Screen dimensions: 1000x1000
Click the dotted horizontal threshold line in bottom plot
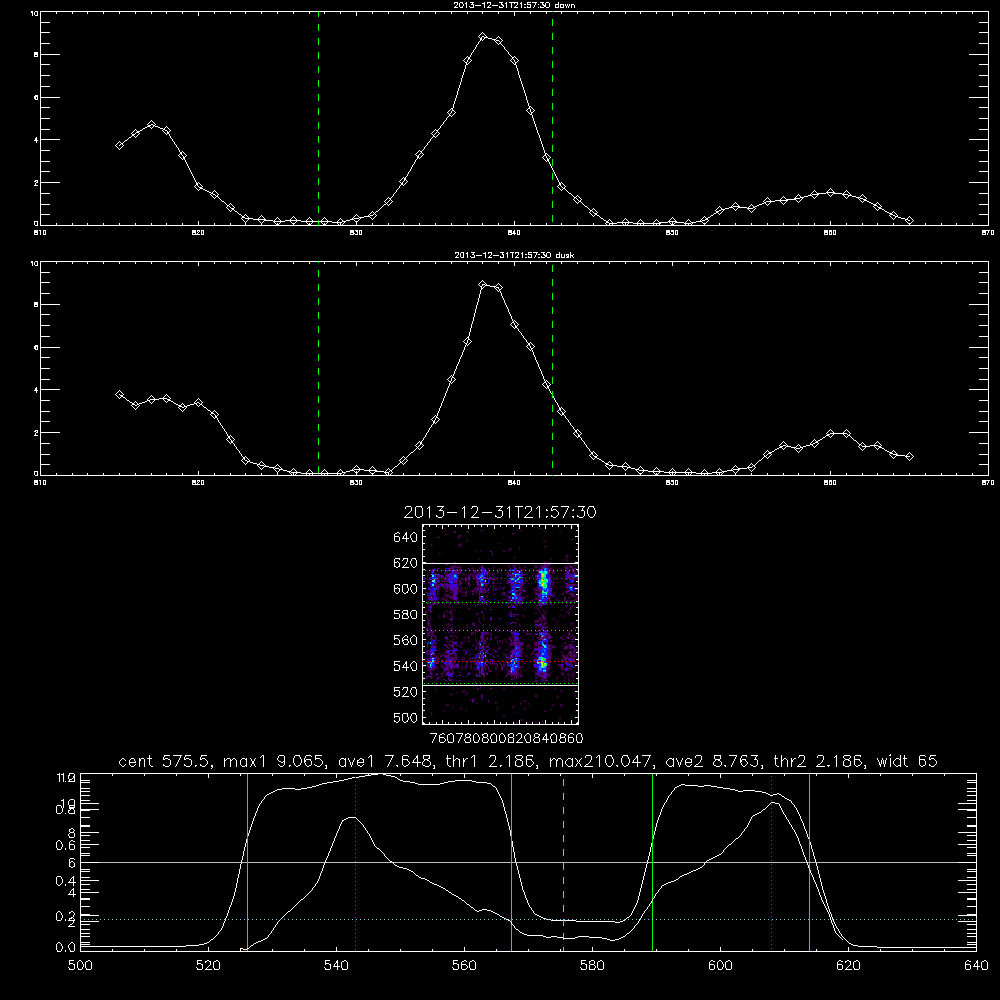[528, 920]
